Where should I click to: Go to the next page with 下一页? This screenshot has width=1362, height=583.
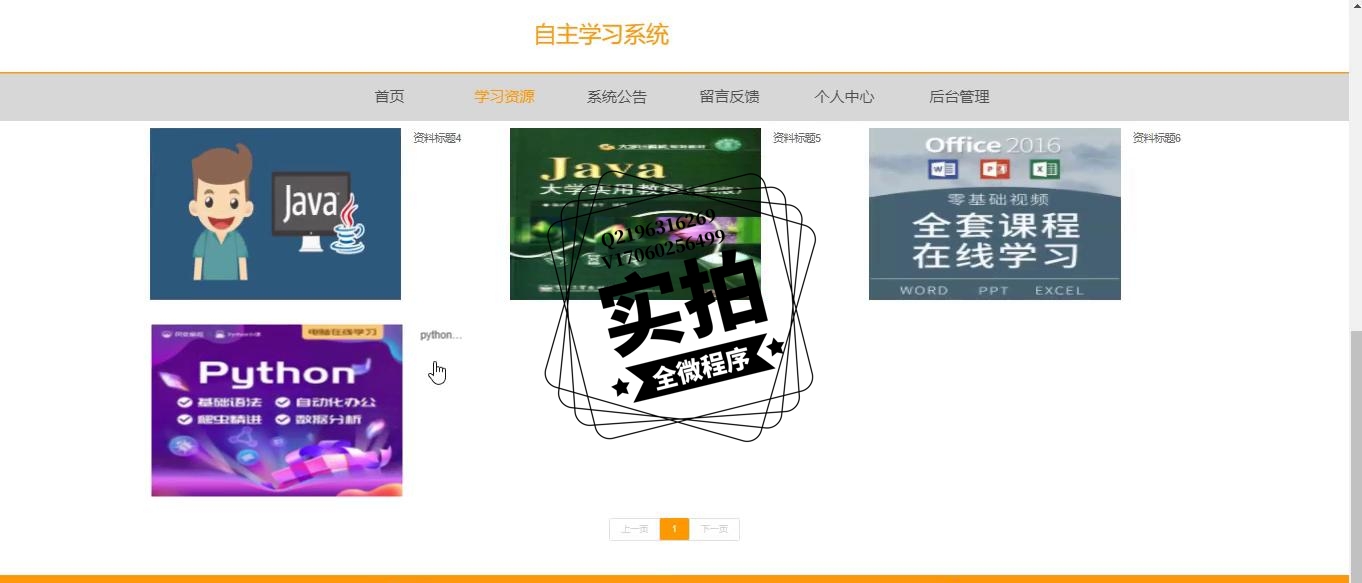714,529
